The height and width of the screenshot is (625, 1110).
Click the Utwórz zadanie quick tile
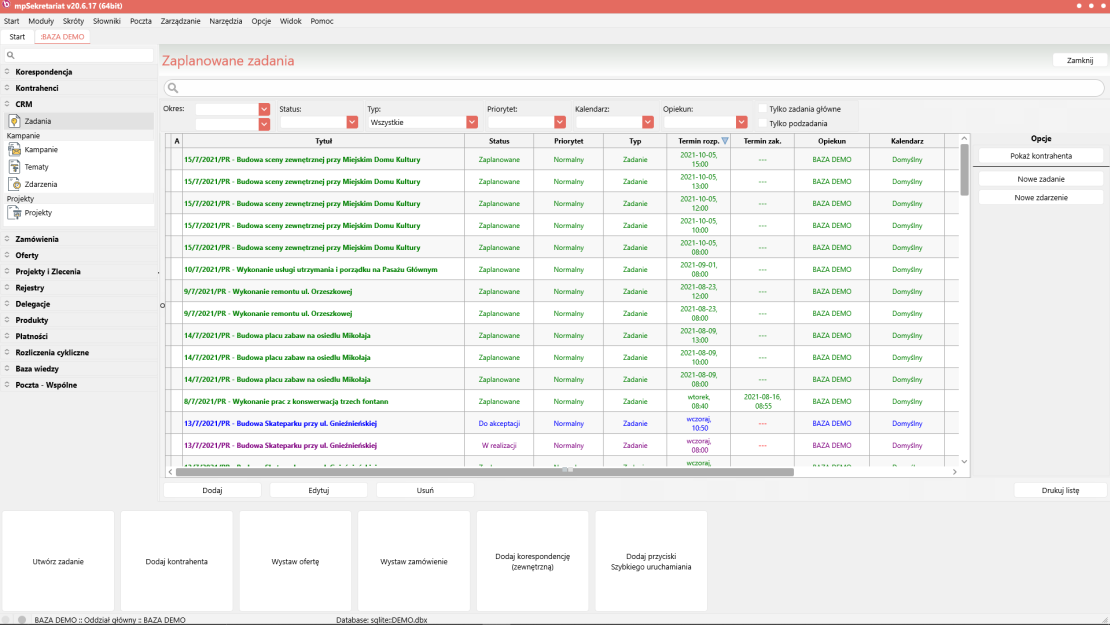pos(58,561)
